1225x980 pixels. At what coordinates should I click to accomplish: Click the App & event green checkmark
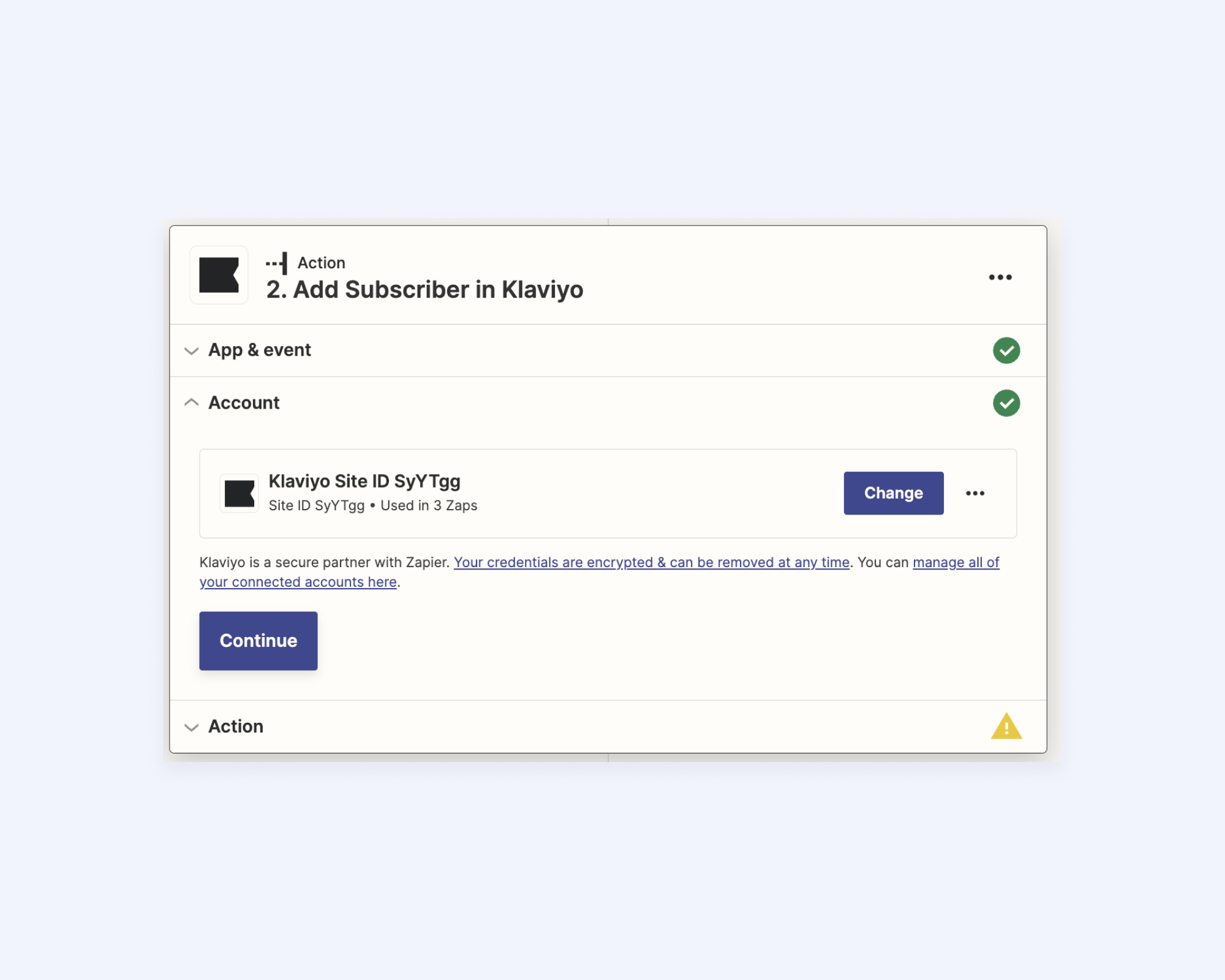(1006, 350)
